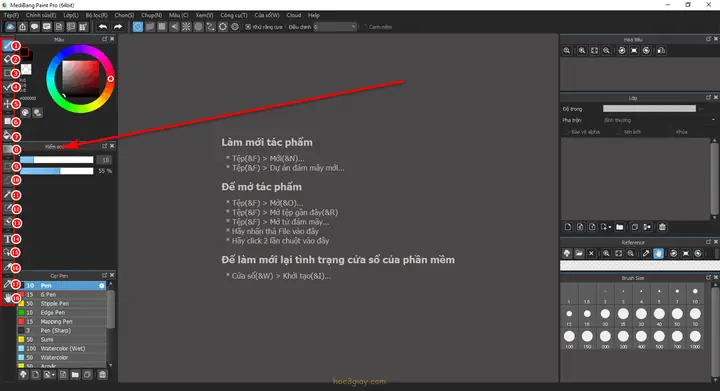Click the cloud save icon in toolbar

[x=10, y=27]
